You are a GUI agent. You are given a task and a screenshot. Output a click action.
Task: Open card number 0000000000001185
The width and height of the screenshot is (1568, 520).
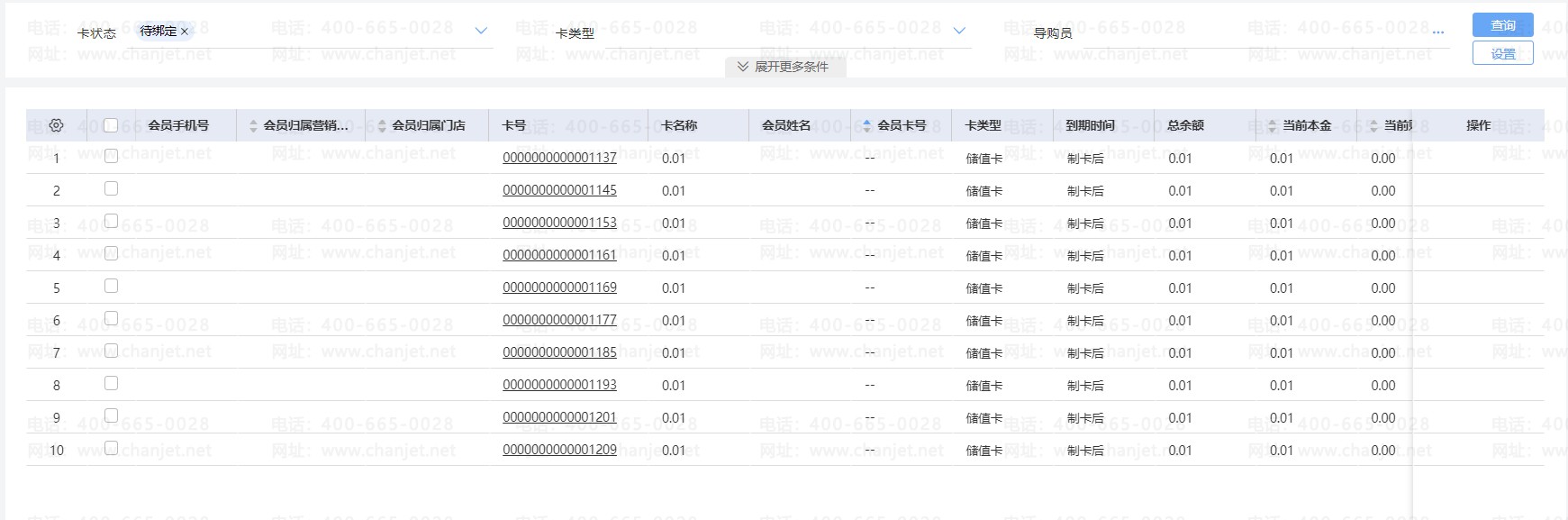pyautogui.click(x=559, y=352)
